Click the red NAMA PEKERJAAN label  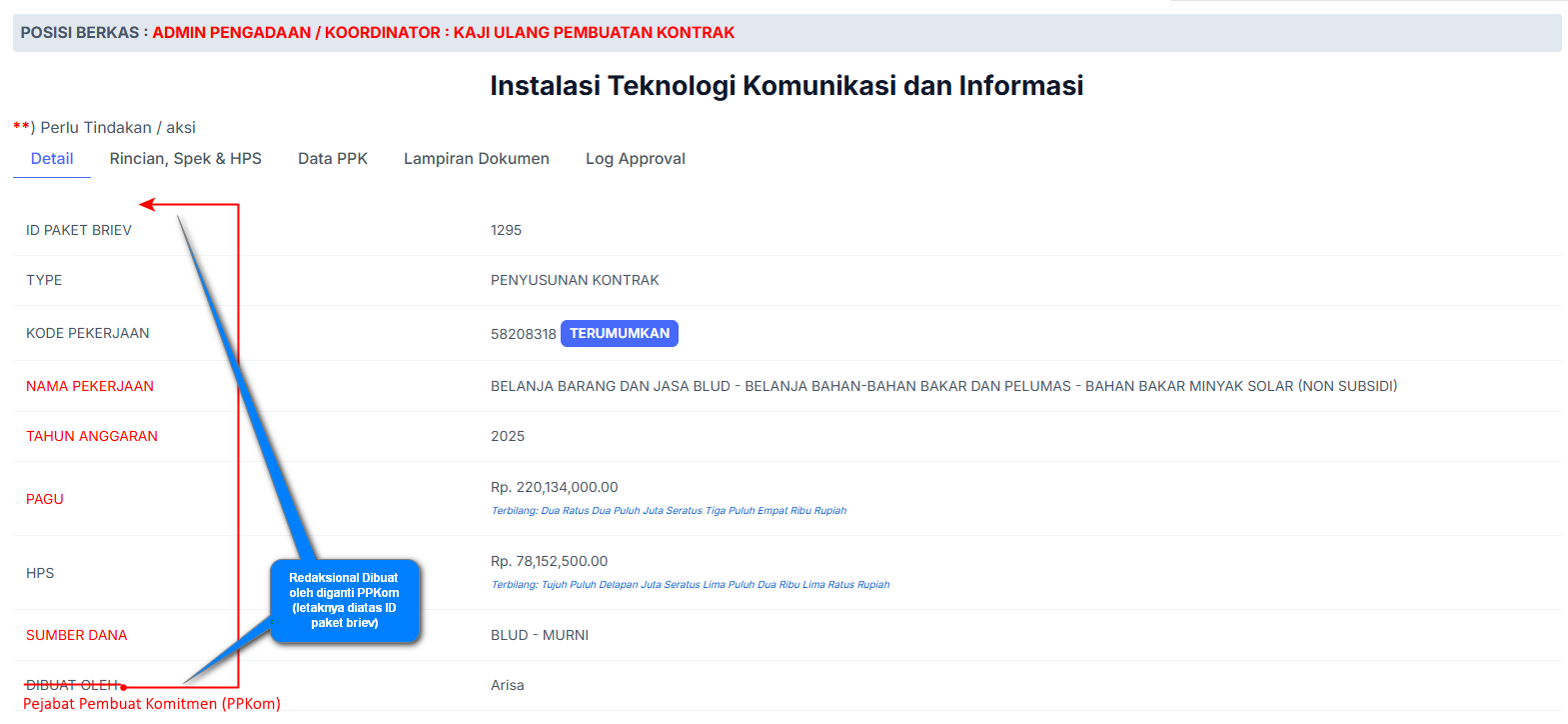(90, 386)
